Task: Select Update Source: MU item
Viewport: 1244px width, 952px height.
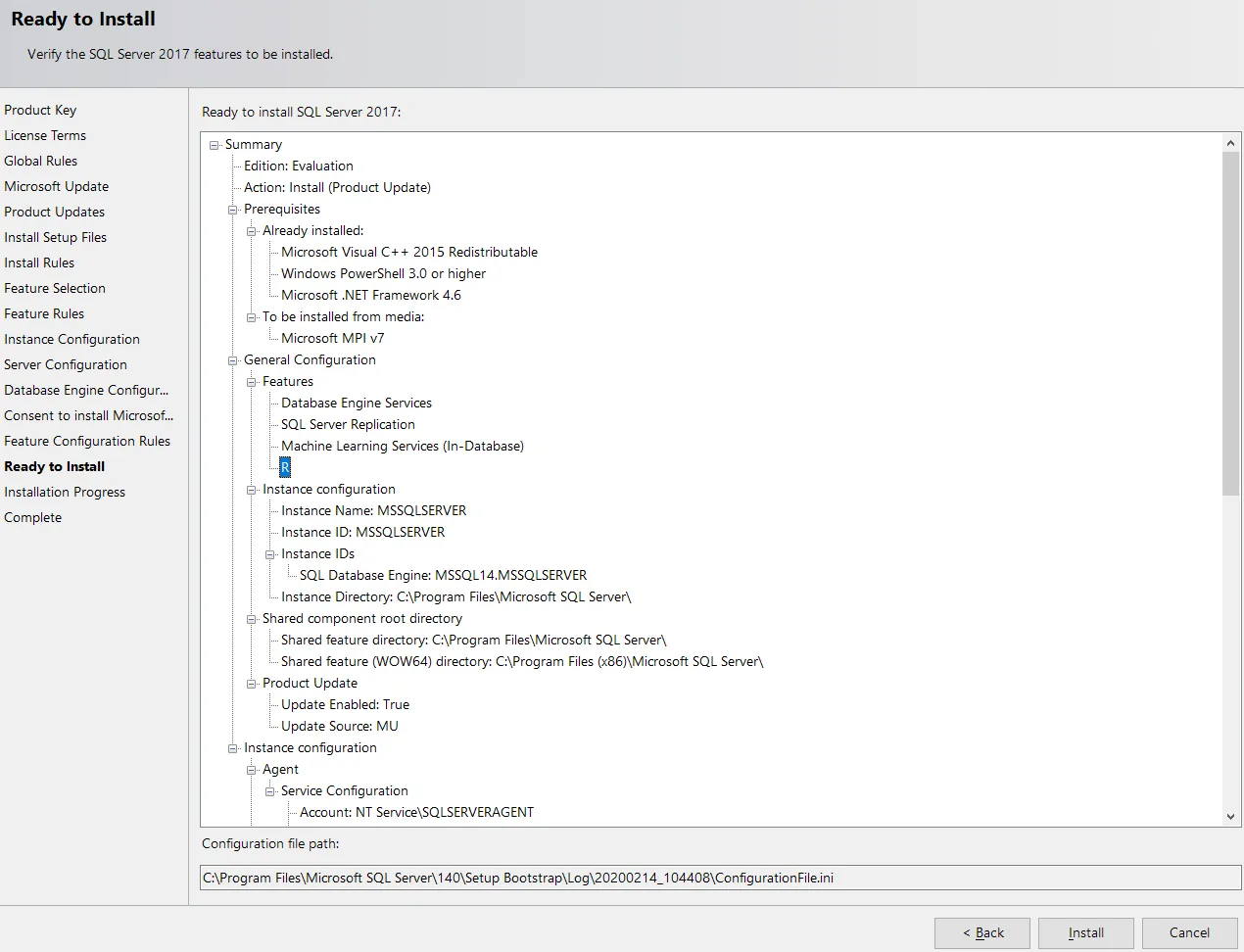Action: [340, 726]
